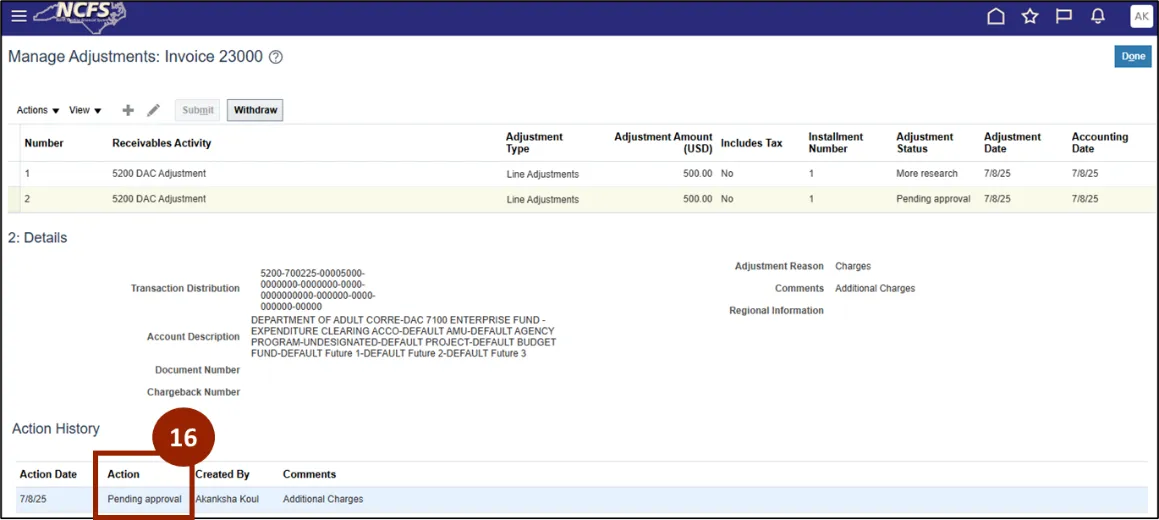Viewport: 1159px width, 520px height.
Task: Click the help question mark icon
Action: coord(276,58)
